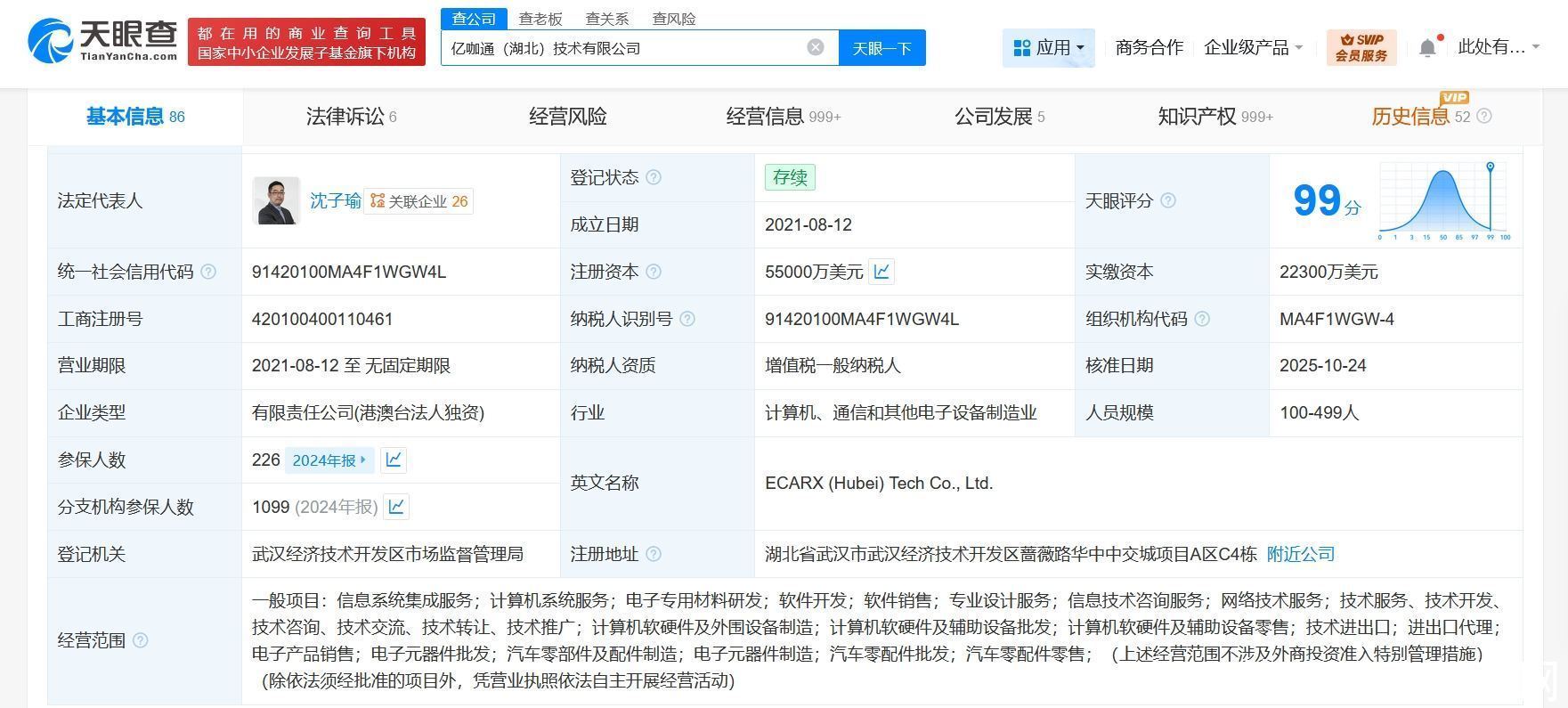Open the notification bell icon

(1427, 47)
